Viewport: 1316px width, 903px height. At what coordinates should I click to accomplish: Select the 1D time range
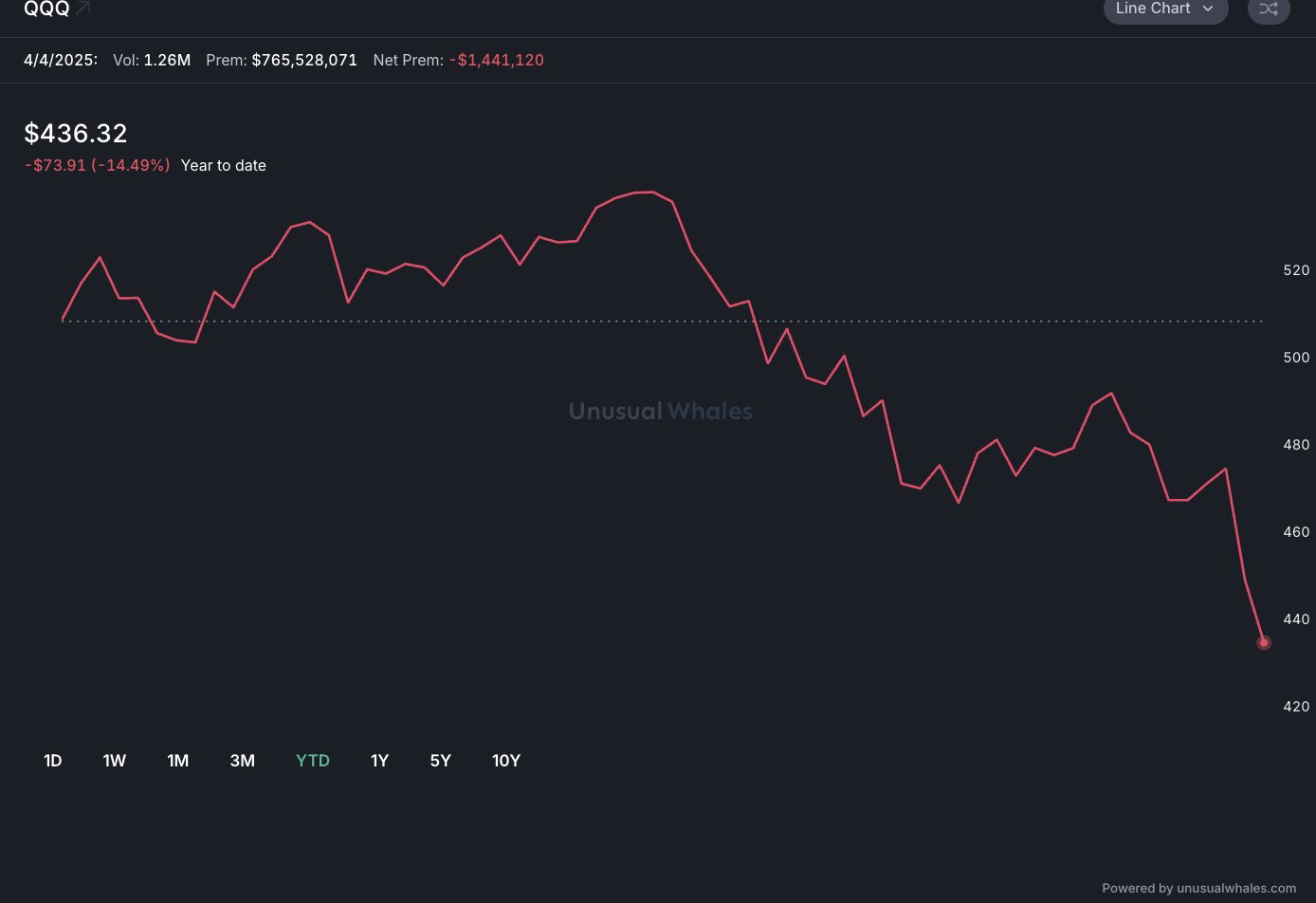coord(53,761)
